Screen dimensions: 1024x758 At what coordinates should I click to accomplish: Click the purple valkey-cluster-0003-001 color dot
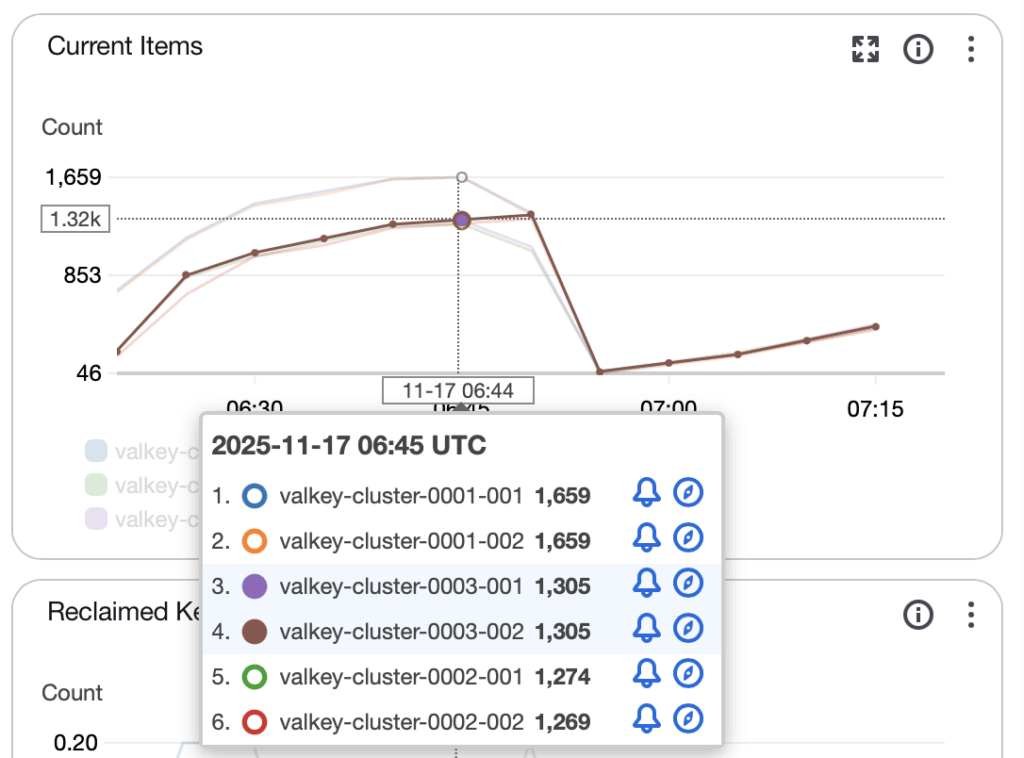(255, 586)
